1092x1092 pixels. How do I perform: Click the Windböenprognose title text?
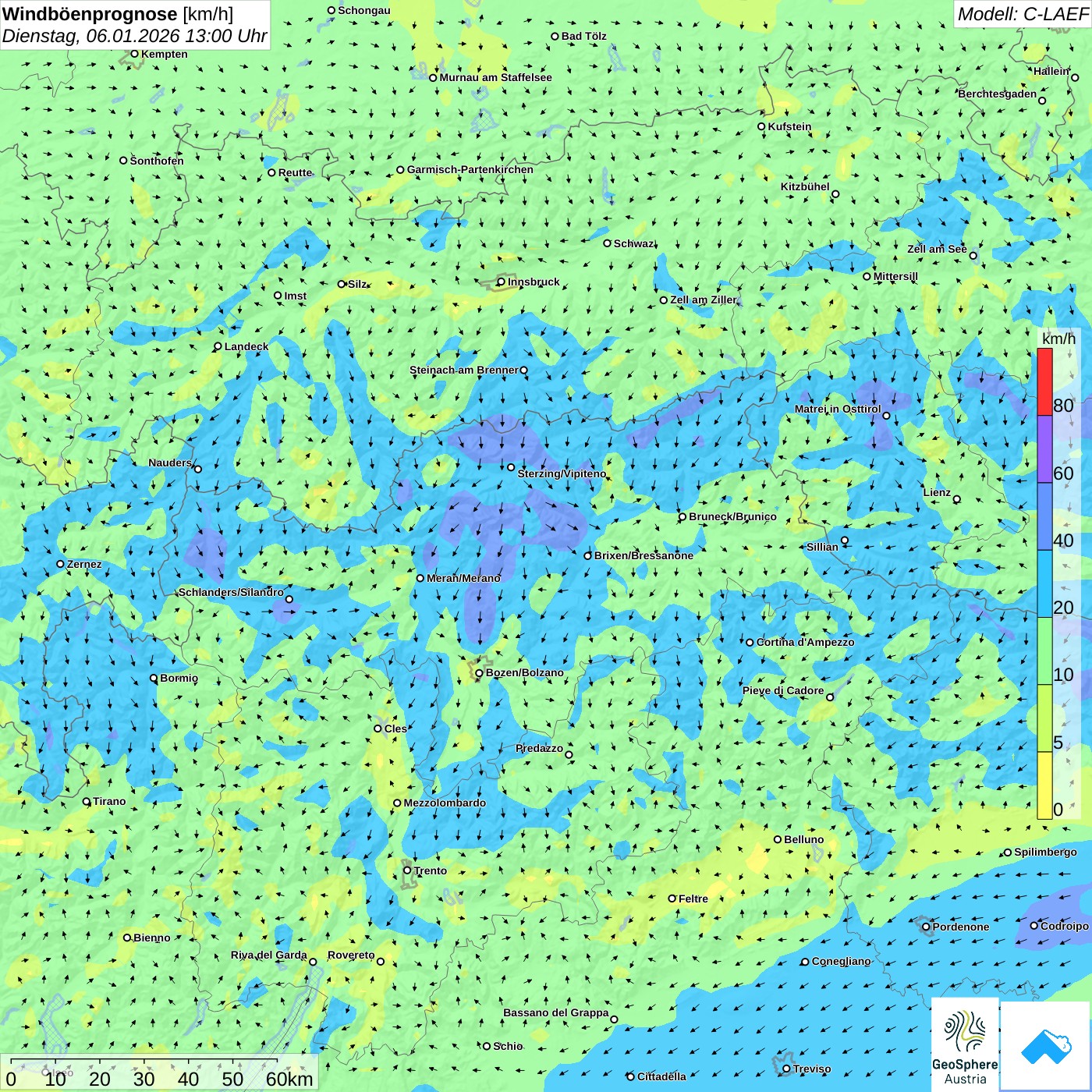(x=90, y=14)
